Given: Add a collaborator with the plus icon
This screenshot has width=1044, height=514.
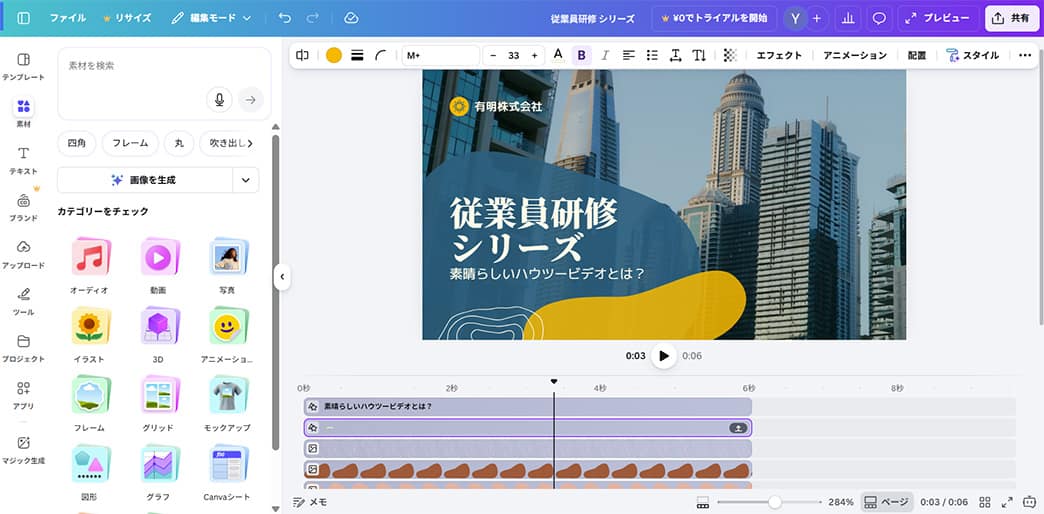Looking at the screenshot, I should point(817,19).
